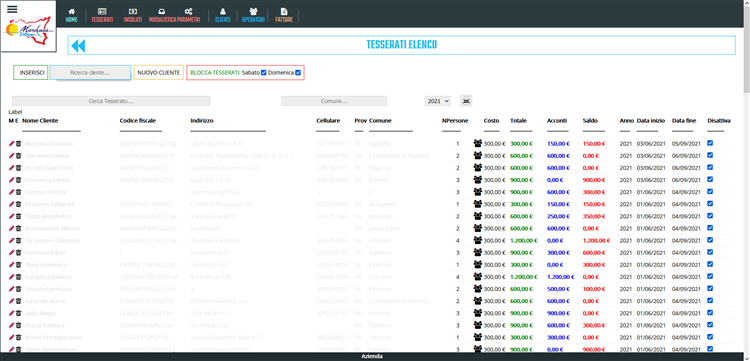Screen dimensions: 750x361
Task: Focus the Ricerca cliente search field
Action: click(x=90, y=73)
